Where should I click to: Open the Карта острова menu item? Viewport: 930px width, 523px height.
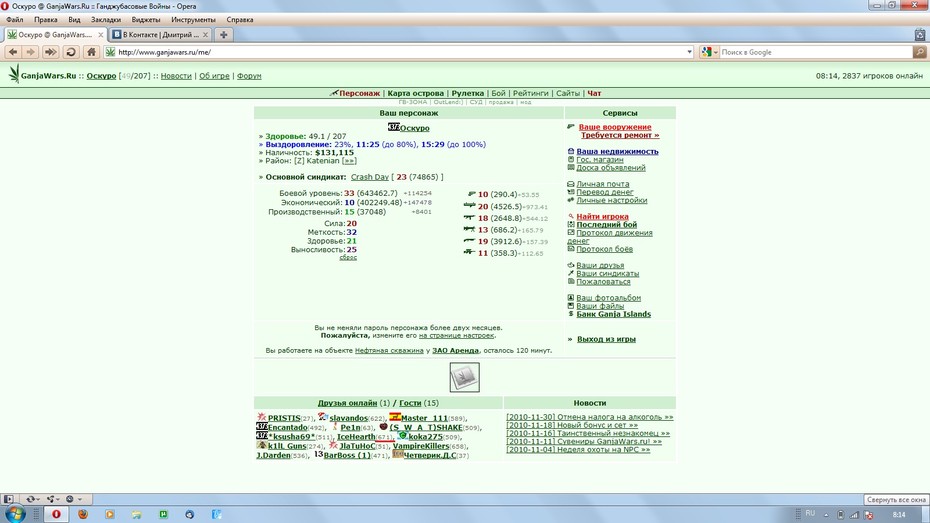point(415,93)
